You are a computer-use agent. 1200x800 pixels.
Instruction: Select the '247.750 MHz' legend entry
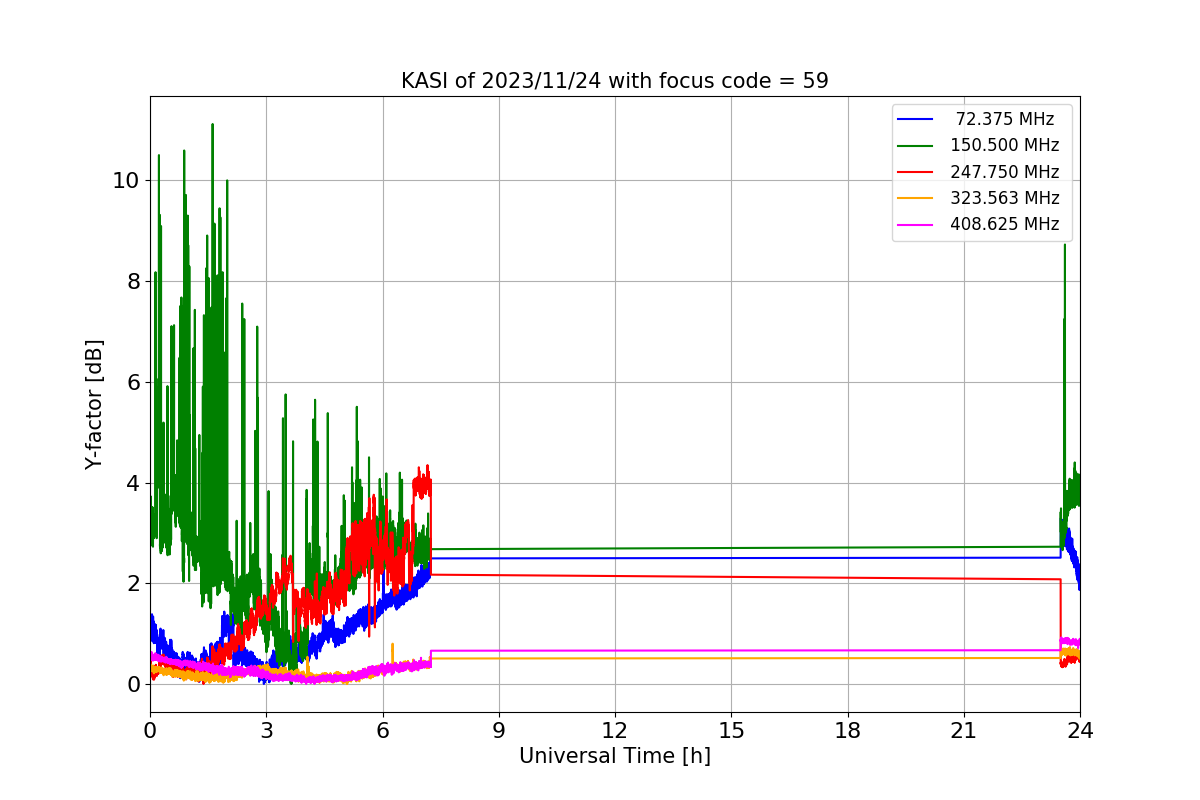[x=1005, y=172]
